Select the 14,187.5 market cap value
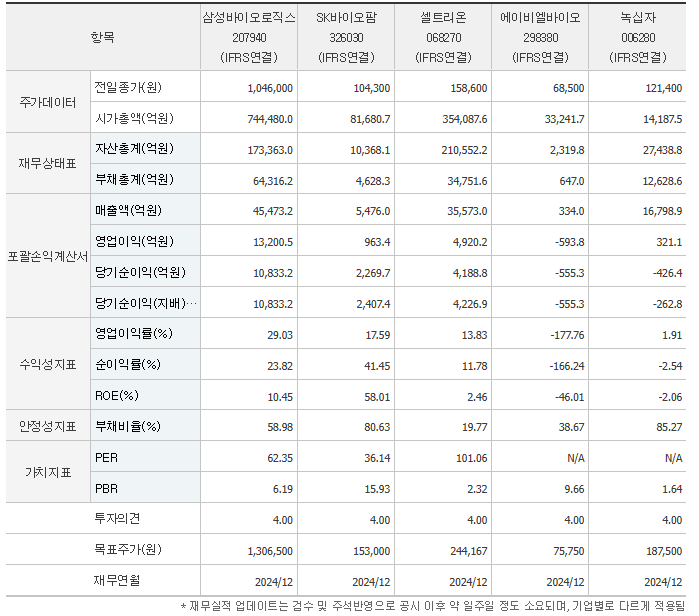The image size is (699, 616). click(x=662, y=119)
